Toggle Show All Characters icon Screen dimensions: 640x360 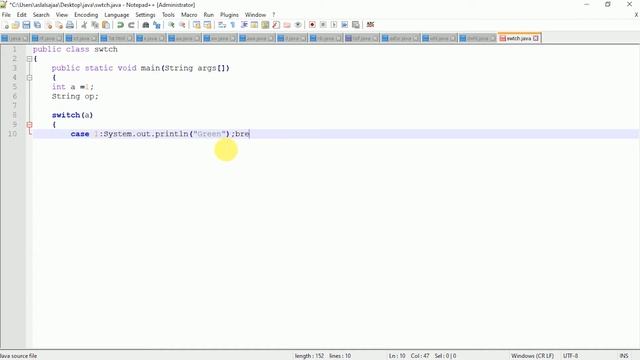pyautogui.click(x=233, y=25)
